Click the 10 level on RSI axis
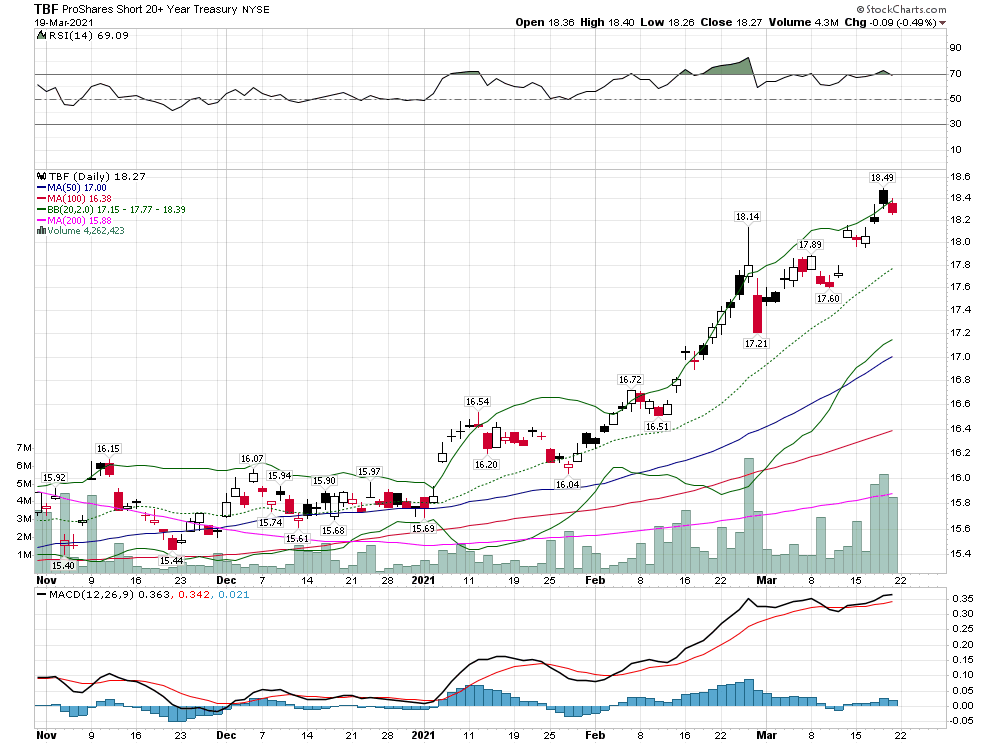Image resolution: width=990 pixels, height=744 pixels. coord(955,150)
